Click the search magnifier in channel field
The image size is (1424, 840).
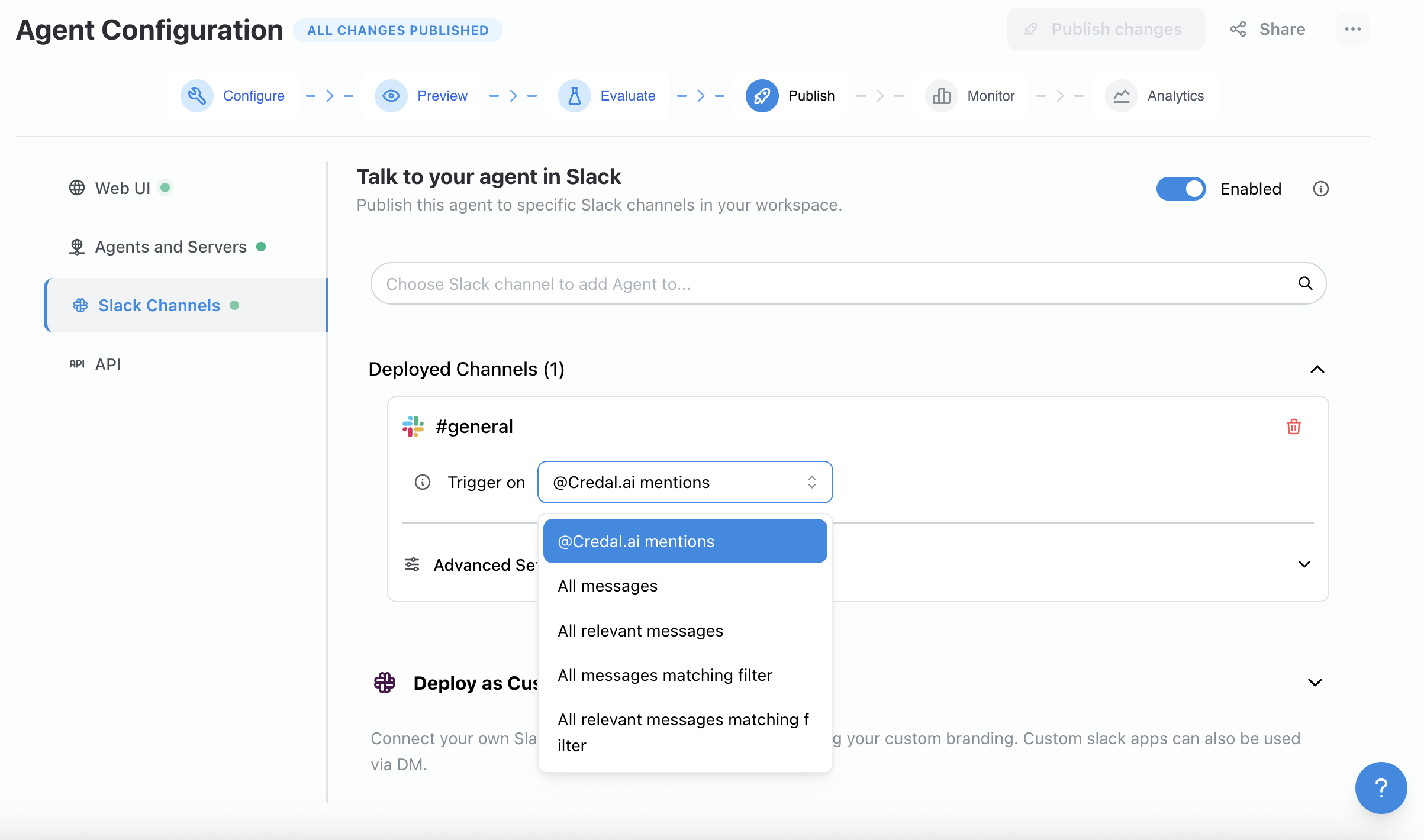click(1305, 283)
